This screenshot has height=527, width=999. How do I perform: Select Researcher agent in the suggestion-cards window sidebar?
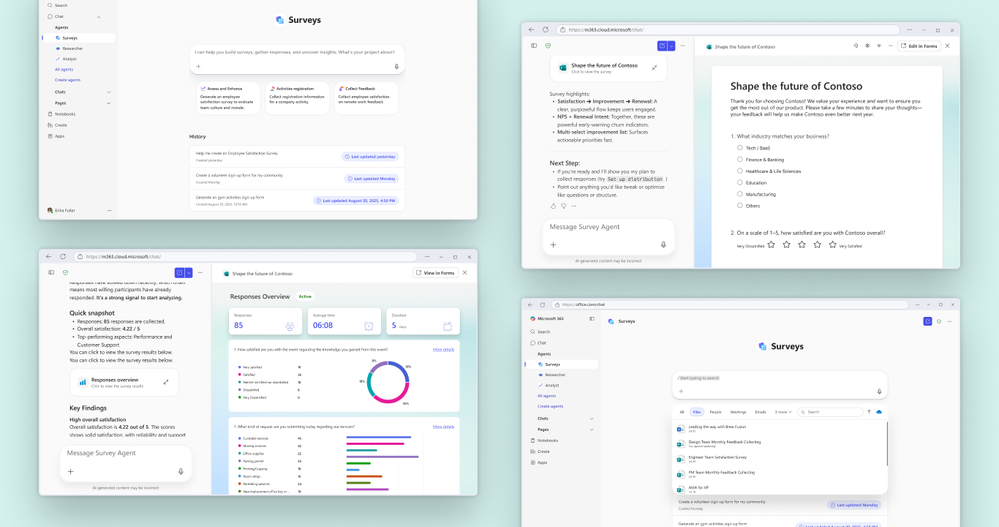(71, 48)
